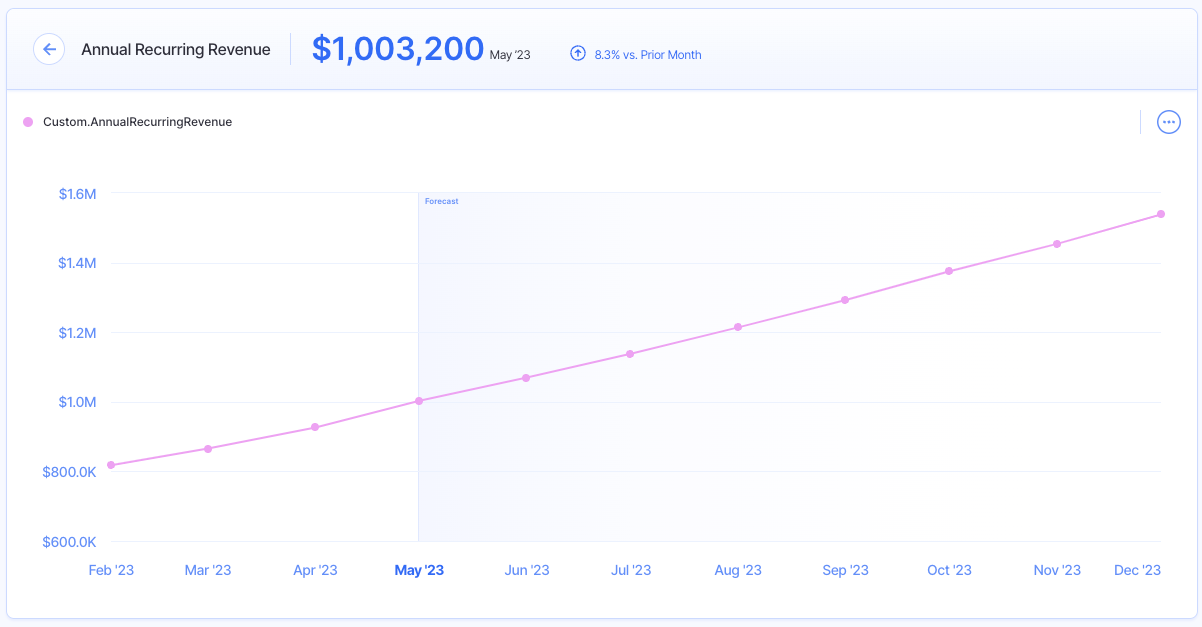Open the chart options ellipsis menu
The image size is (1202, 627).
[x=1168, y=122]
